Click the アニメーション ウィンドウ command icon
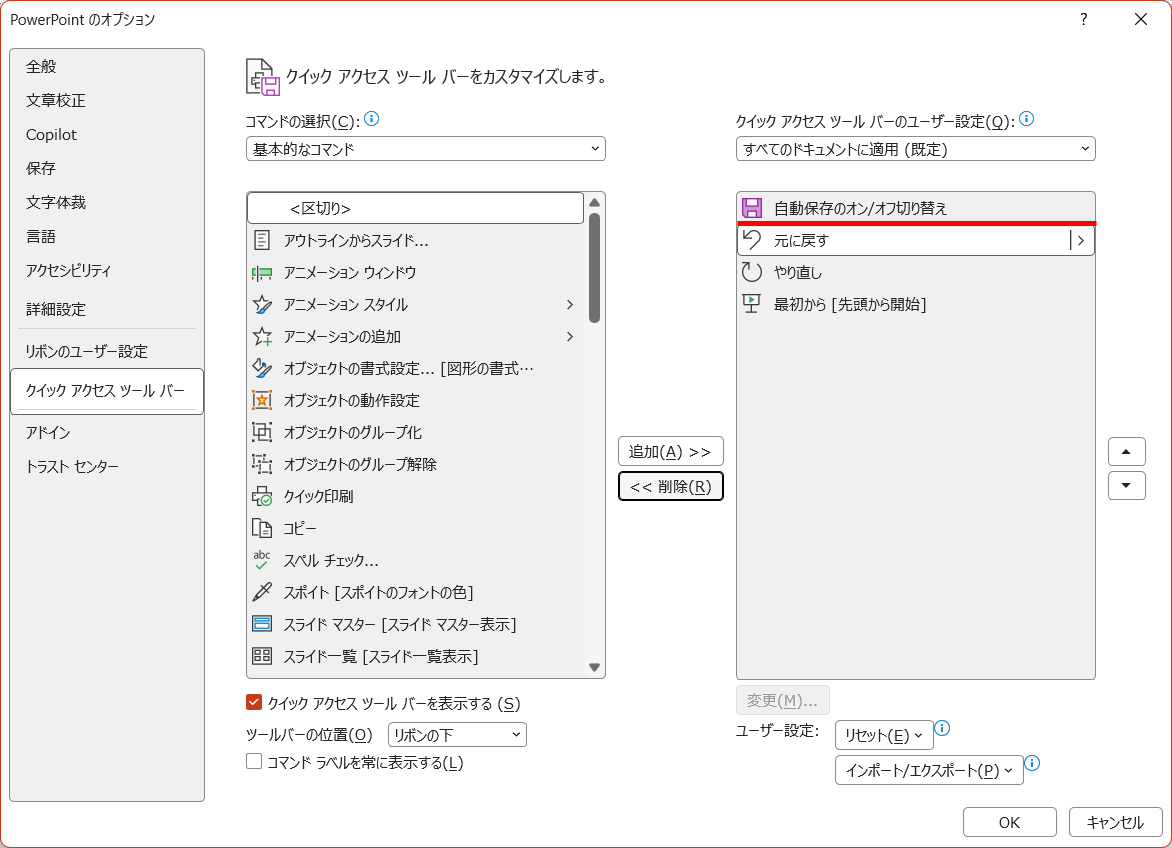This screenshot has height=848, width=1172. coord(262,272)
